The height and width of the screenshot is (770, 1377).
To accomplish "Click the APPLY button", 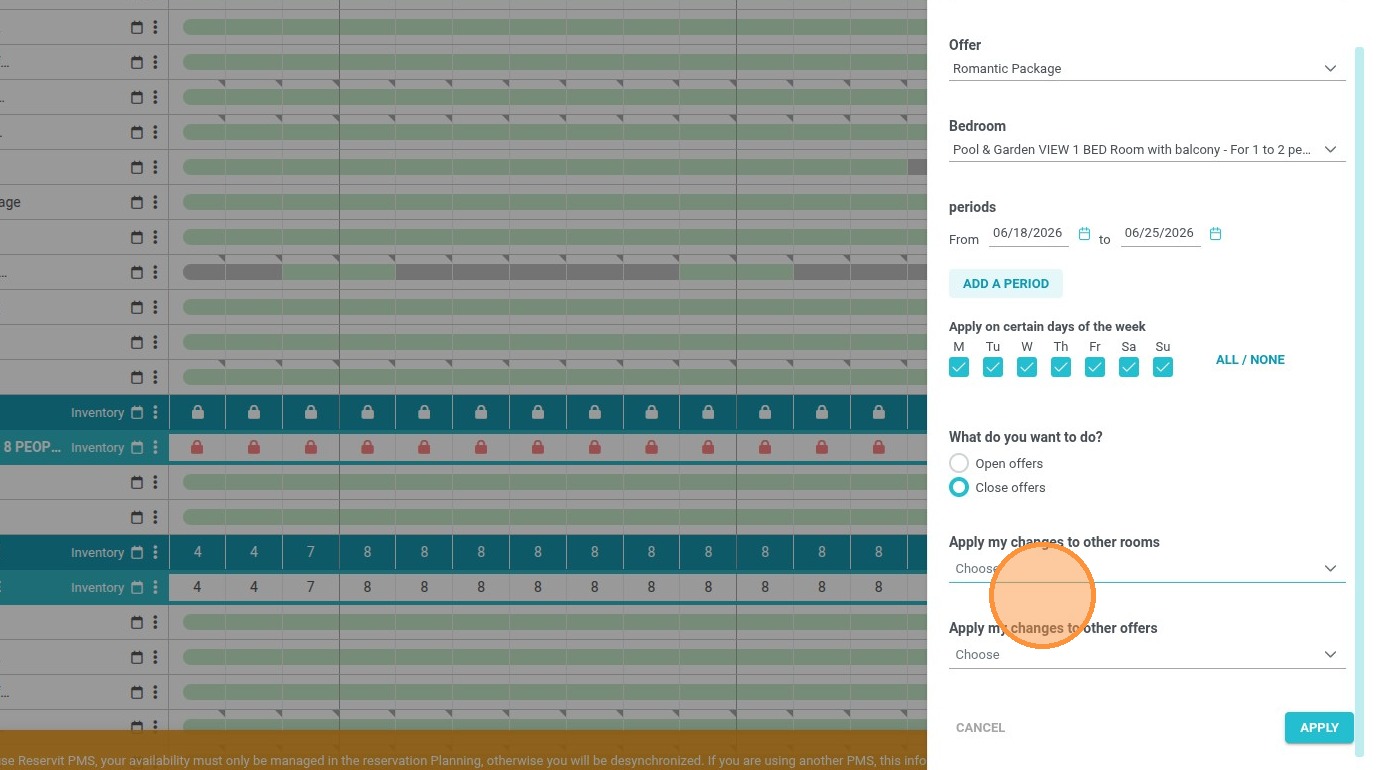I will click(x=1319, y=728).
